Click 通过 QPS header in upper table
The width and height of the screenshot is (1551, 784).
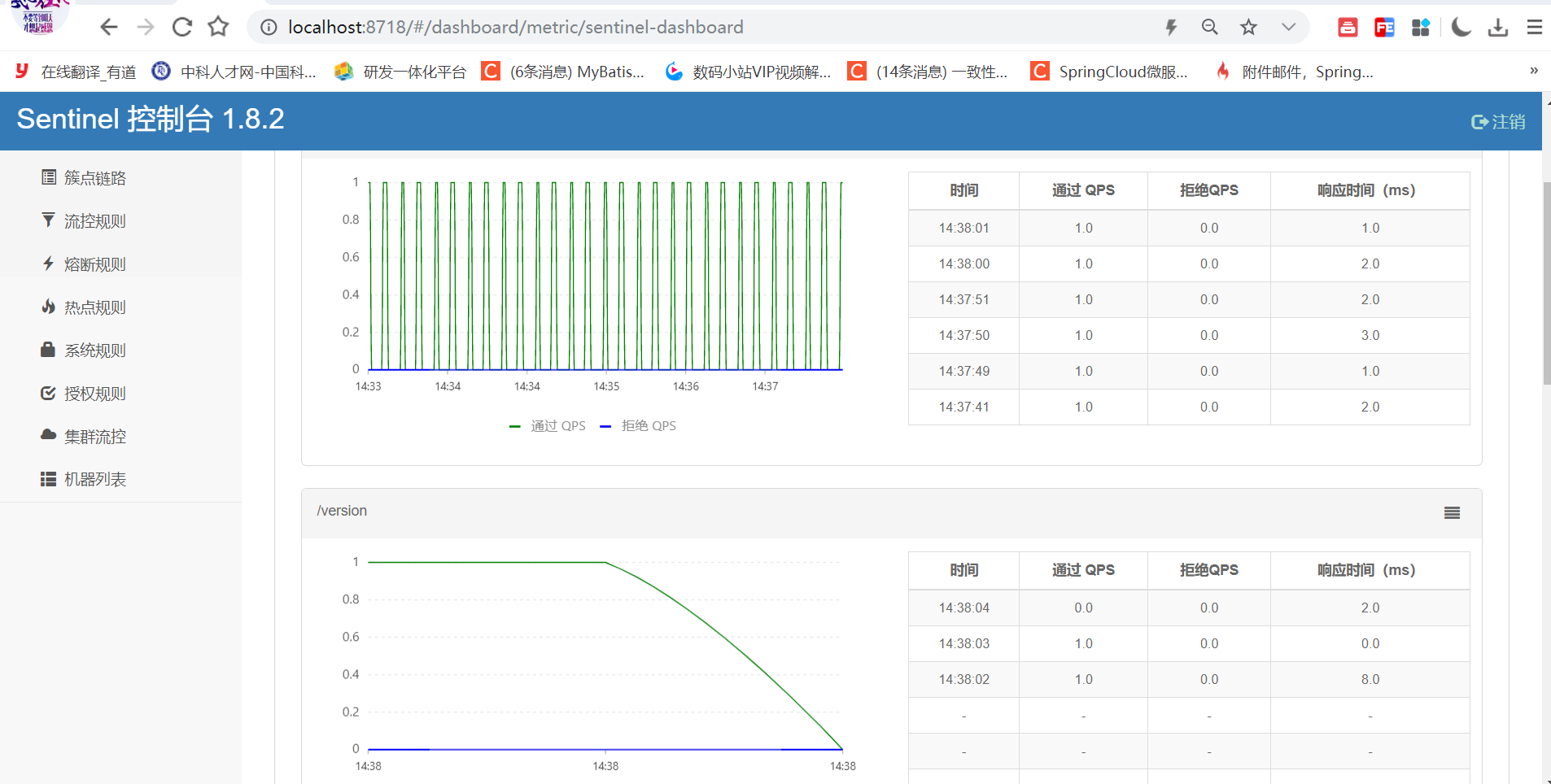coord(1083,190)
